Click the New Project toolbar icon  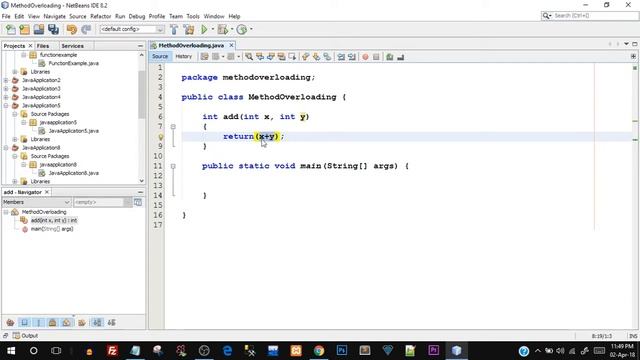click(24, 29)
